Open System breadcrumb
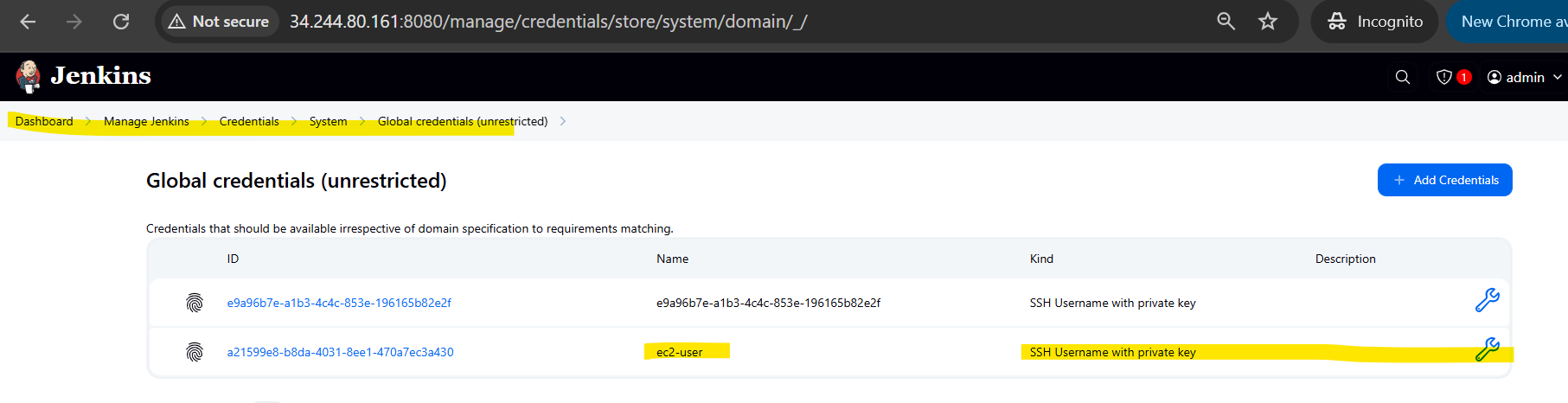The image size is (1568, 403). click(x=329, y=121)
